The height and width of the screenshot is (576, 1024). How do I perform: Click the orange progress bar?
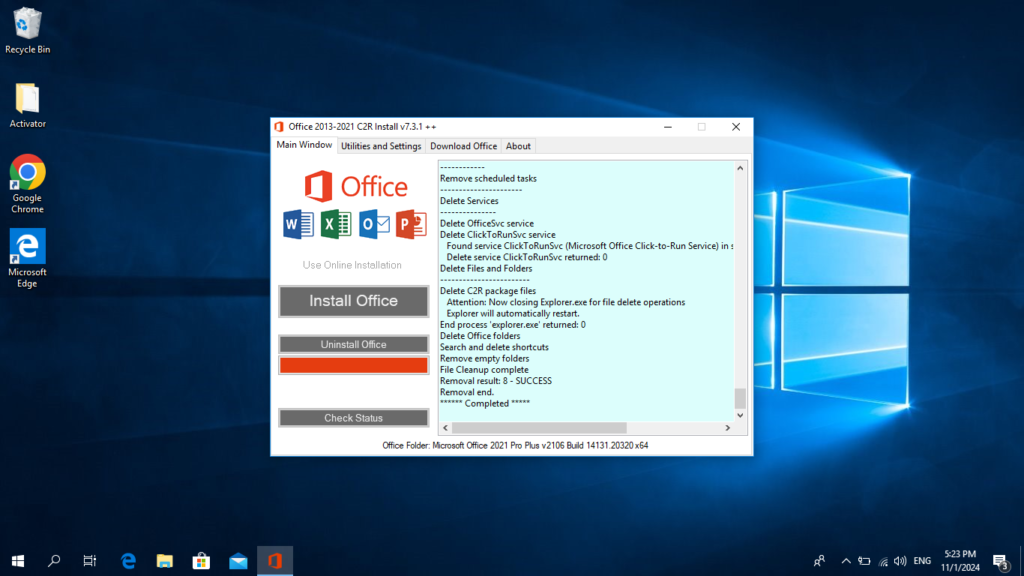353,365
